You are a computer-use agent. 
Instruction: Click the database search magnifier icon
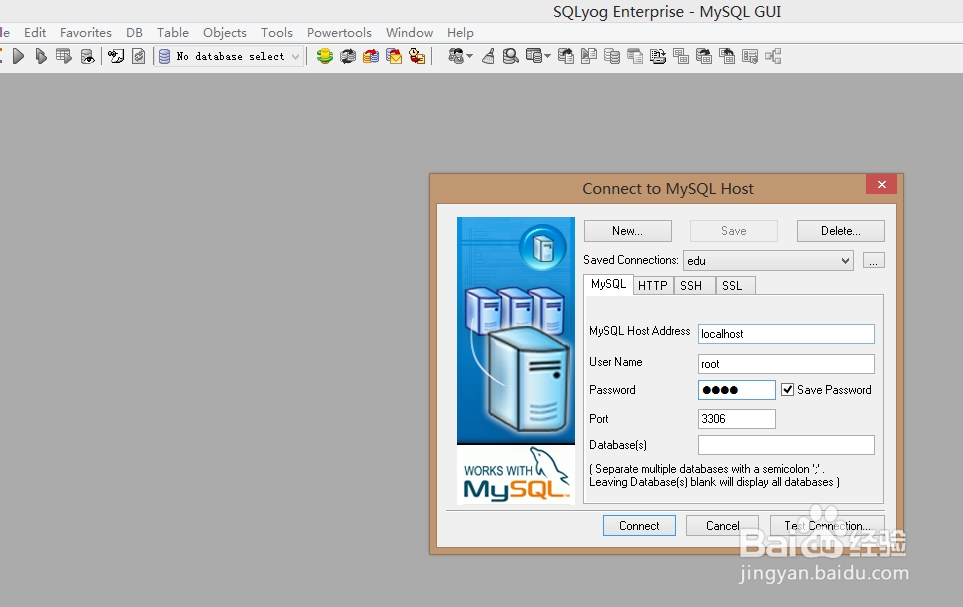pos(510,57)
